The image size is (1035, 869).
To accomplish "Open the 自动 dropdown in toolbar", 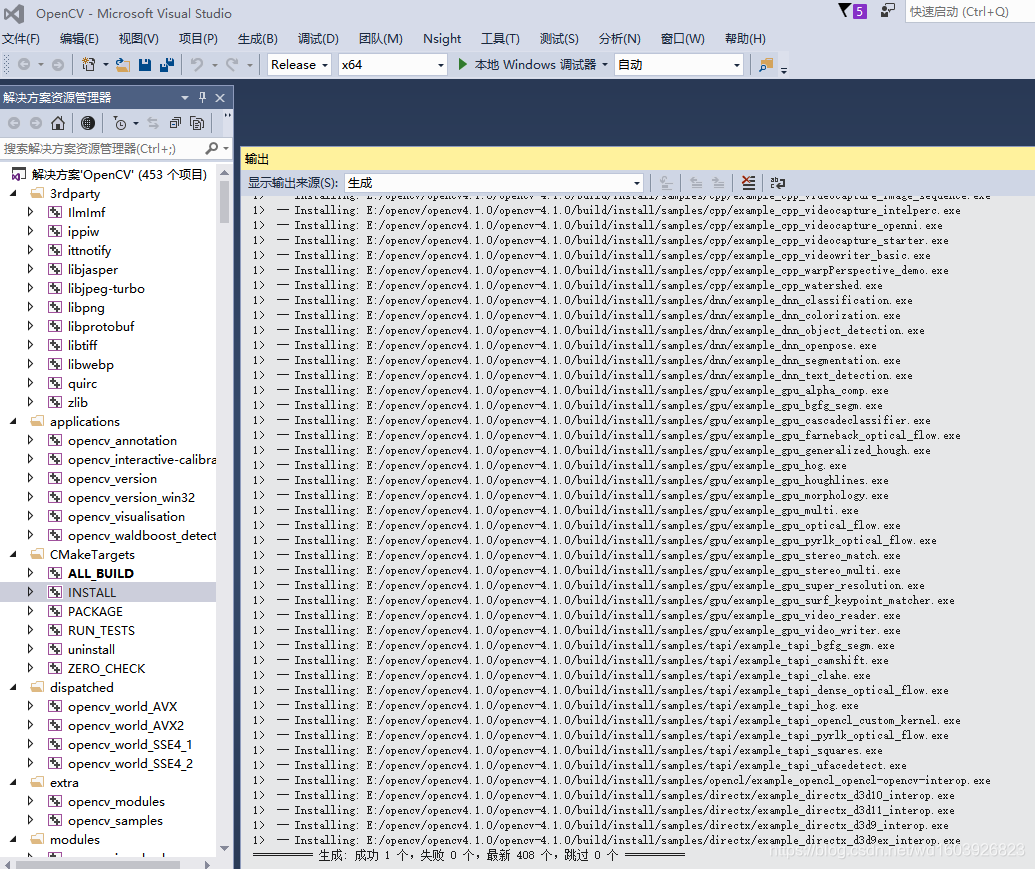I will (679, 65).
